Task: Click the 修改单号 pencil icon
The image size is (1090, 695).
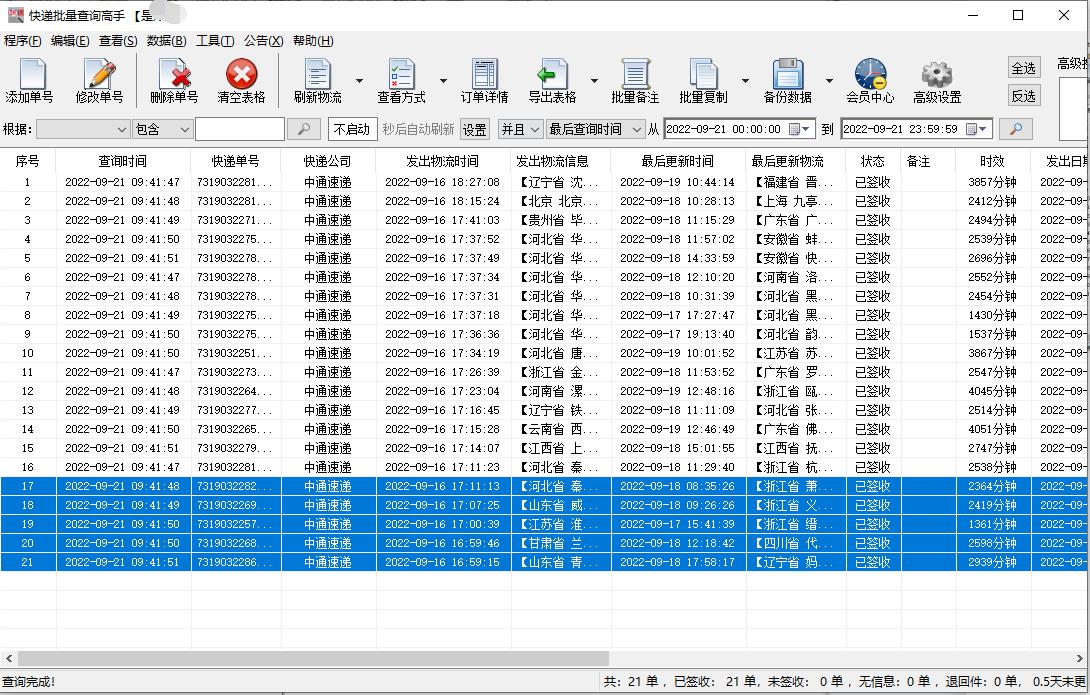Action: (100, 75)
